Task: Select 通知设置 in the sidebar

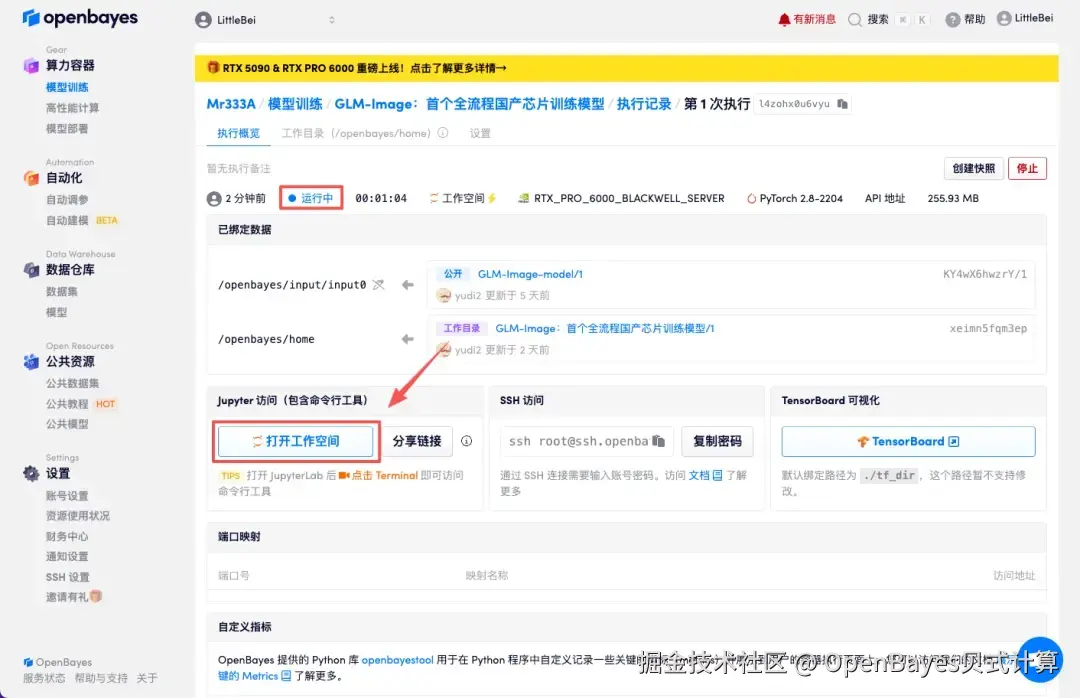Action: point(67,556)
